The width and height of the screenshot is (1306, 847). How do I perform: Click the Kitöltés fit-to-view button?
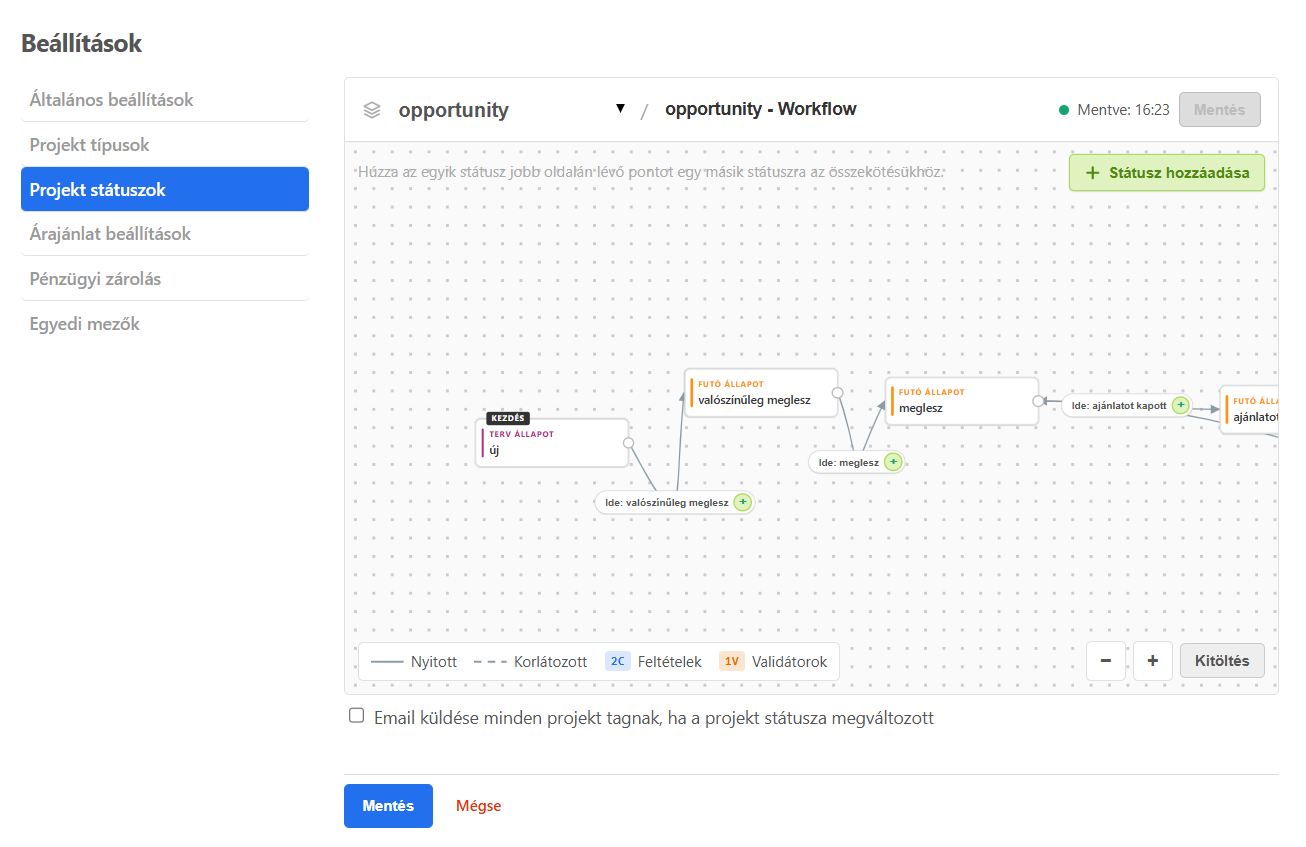1222,661
